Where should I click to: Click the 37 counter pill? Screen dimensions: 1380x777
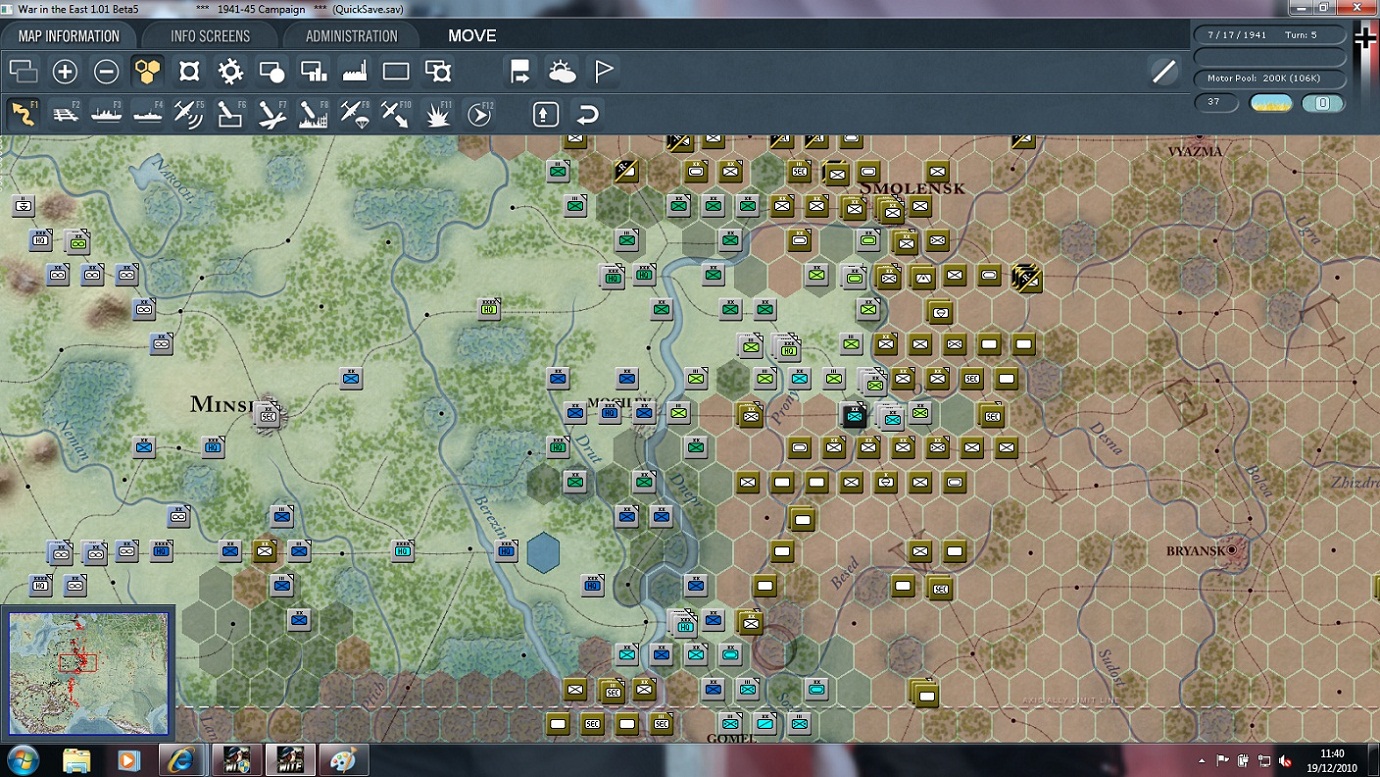coord(1215,102)
